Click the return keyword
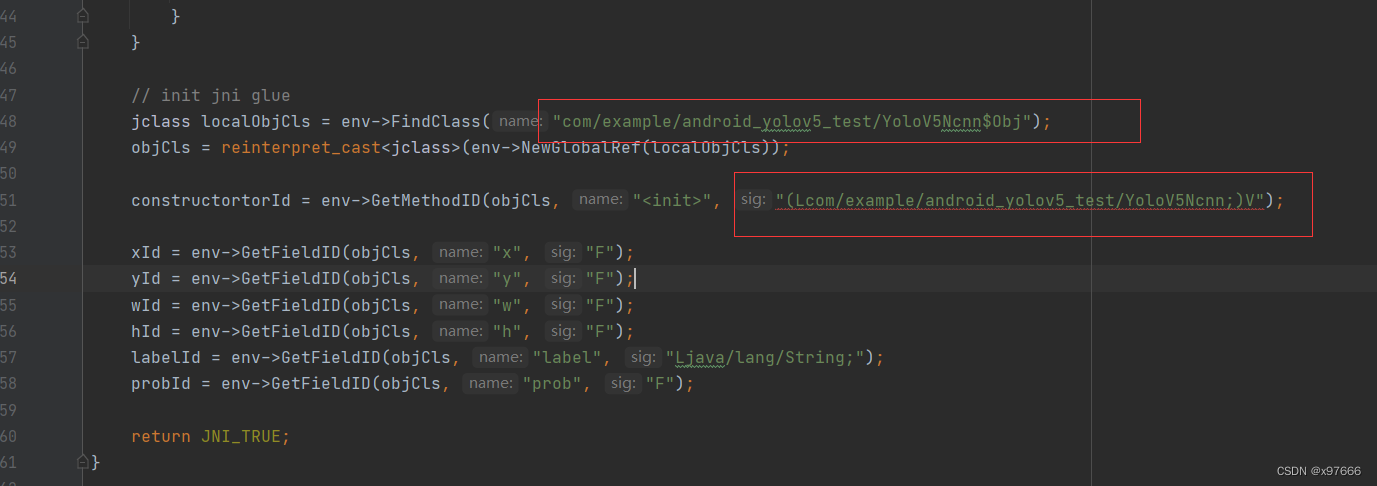This screenshot has height=486, width=1377. coord(161,436)
